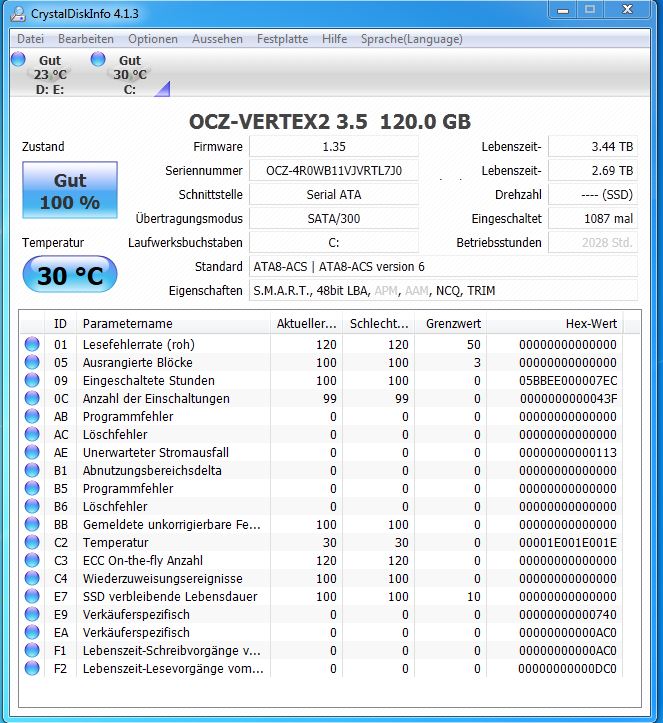
Task: Open the Optionen menu
Action: (153, 39)
